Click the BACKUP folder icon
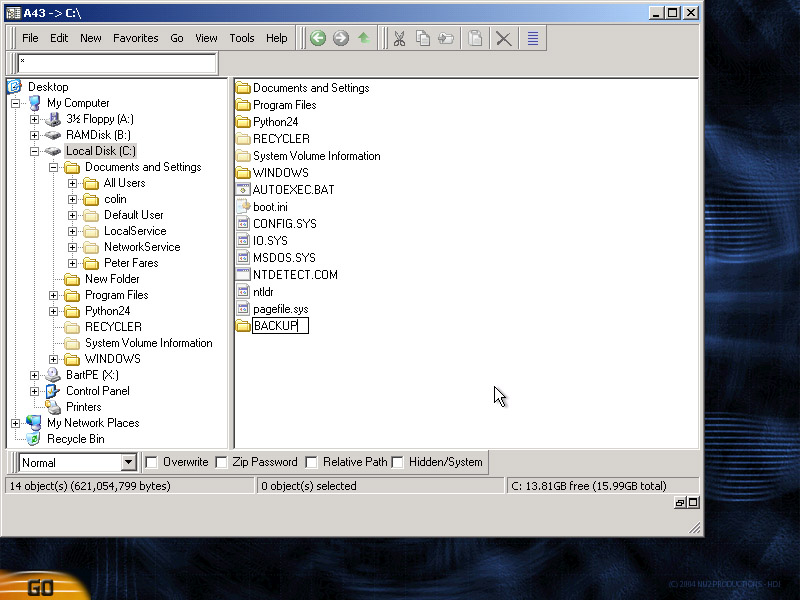The height and width of the screenshot is (600, 800). coord(243,326)
